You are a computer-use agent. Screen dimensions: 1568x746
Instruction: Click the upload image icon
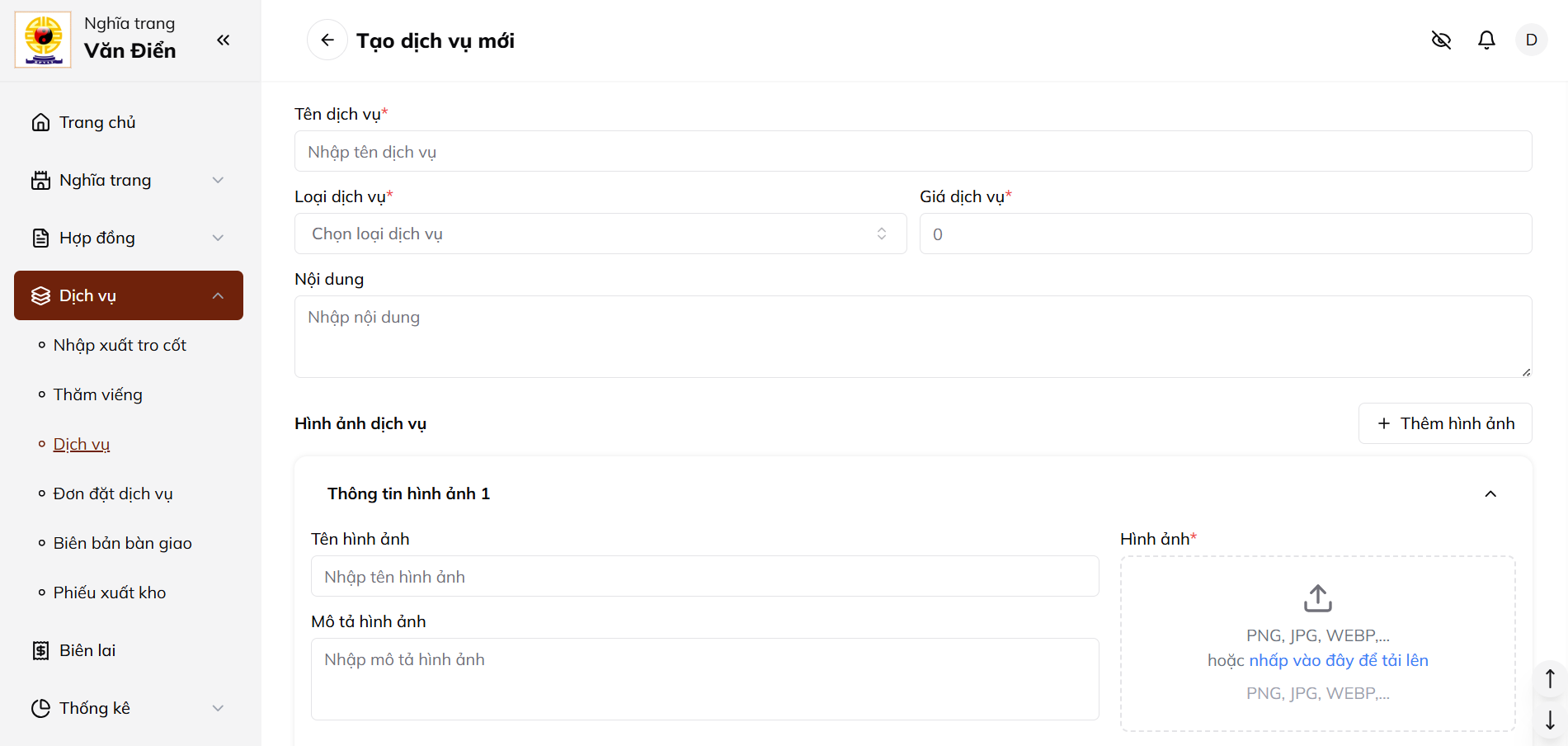click(x=1317, y=598)
